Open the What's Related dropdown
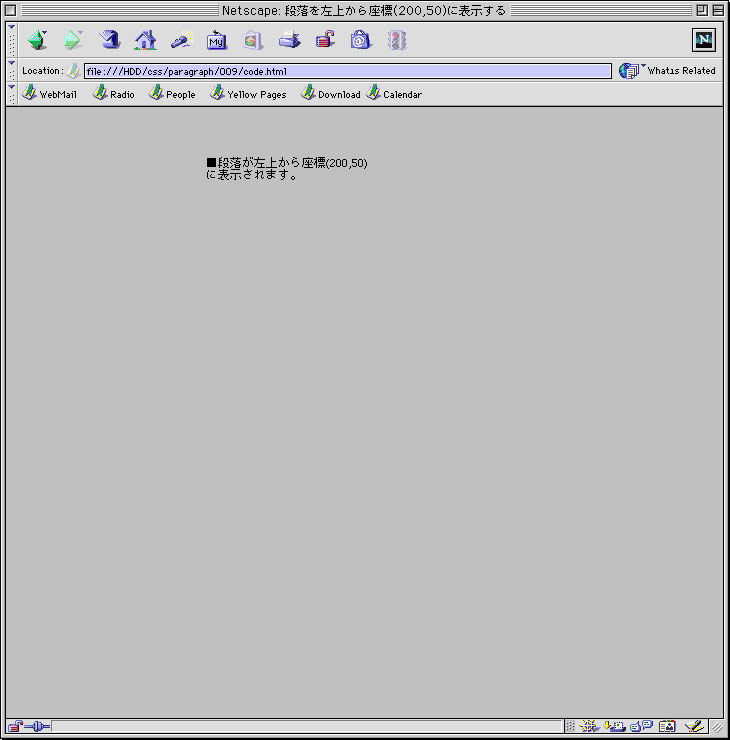This screenshot has width=730, height=740. pos(668,71)
